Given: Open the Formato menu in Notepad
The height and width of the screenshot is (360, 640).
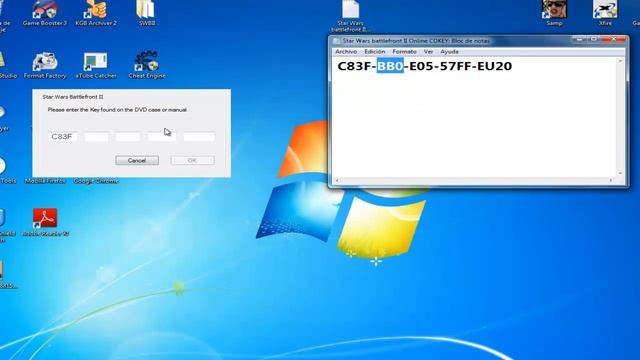Looking at the screenshot, I should click(404, 52).
